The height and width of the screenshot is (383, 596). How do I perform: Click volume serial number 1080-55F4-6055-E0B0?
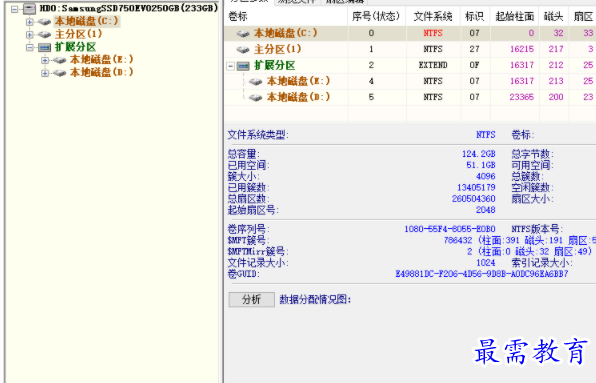pyautogui.click(x=450, y=229)
